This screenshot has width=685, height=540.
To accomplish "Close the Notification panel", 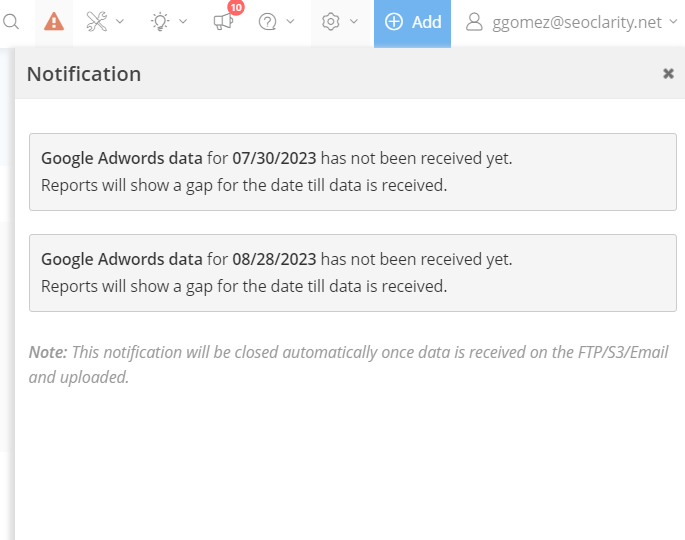I will click(x=668, y=74).
